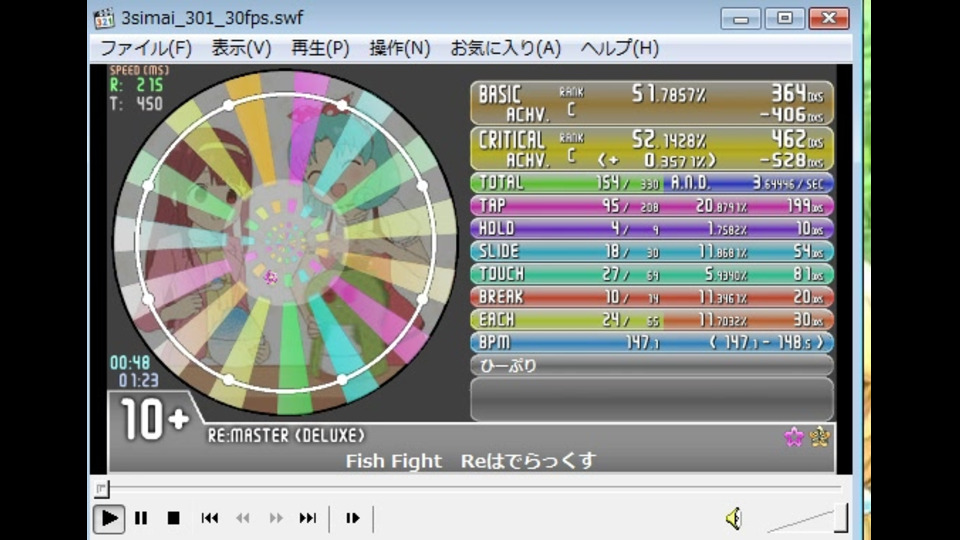
Task: Click the SPEED (MS) label
Action: (x=139, y=70)
